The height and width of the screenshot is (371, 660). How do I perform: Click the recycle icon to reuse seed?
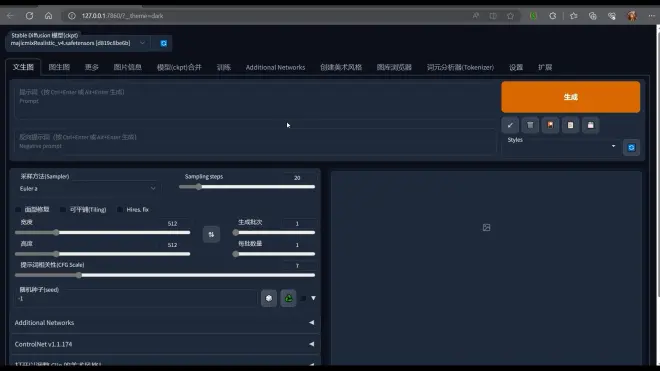pos(288,298)
